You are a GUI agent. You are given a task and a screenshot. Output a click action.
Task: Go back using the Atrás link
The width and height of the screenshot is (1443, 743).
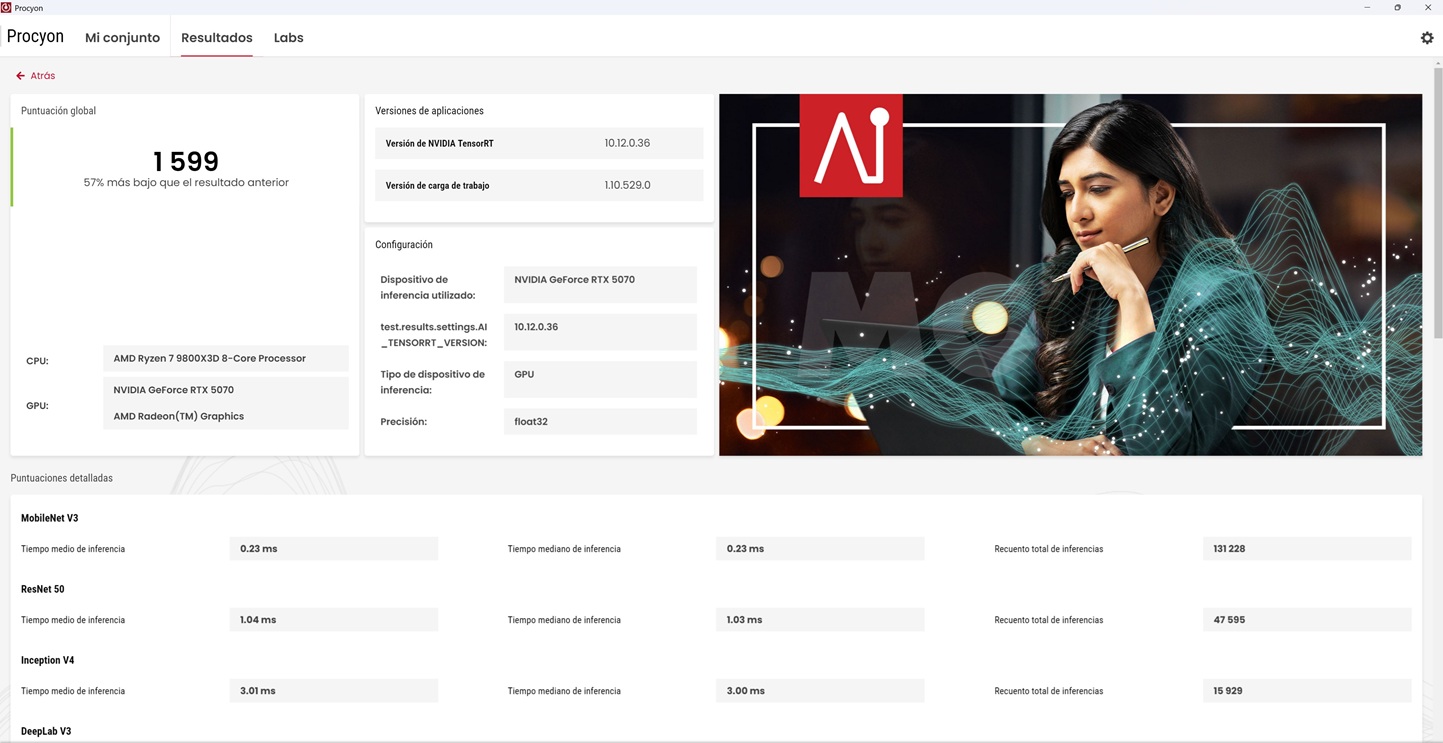(43, 76)
